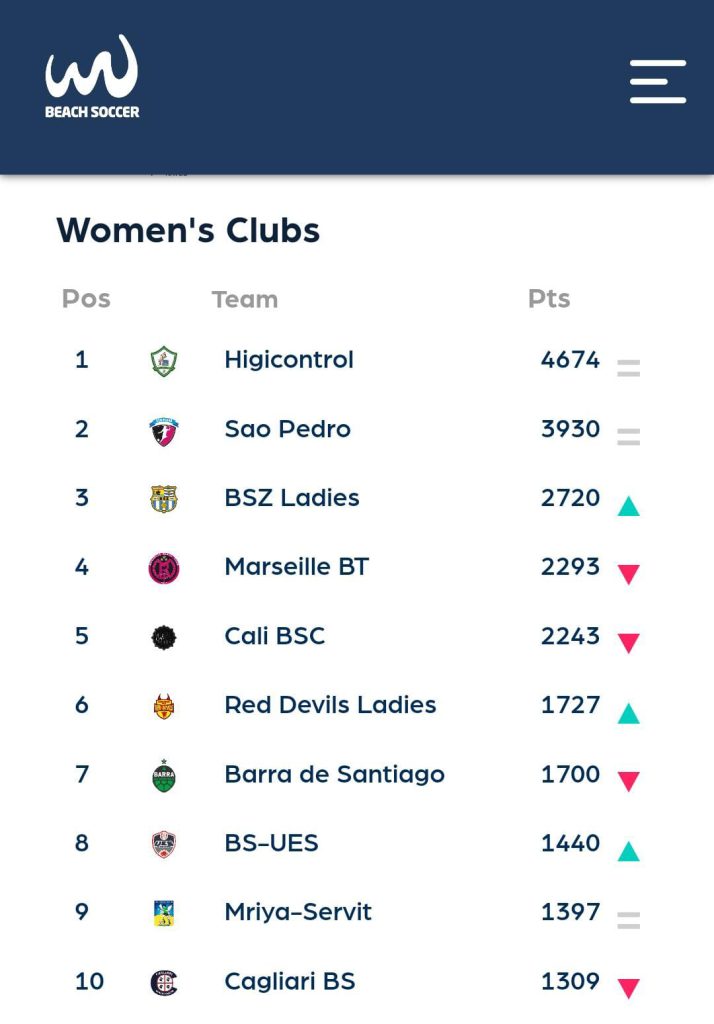Click the Cali BSC club crest
714x1024 pixels.
point(163,637)
